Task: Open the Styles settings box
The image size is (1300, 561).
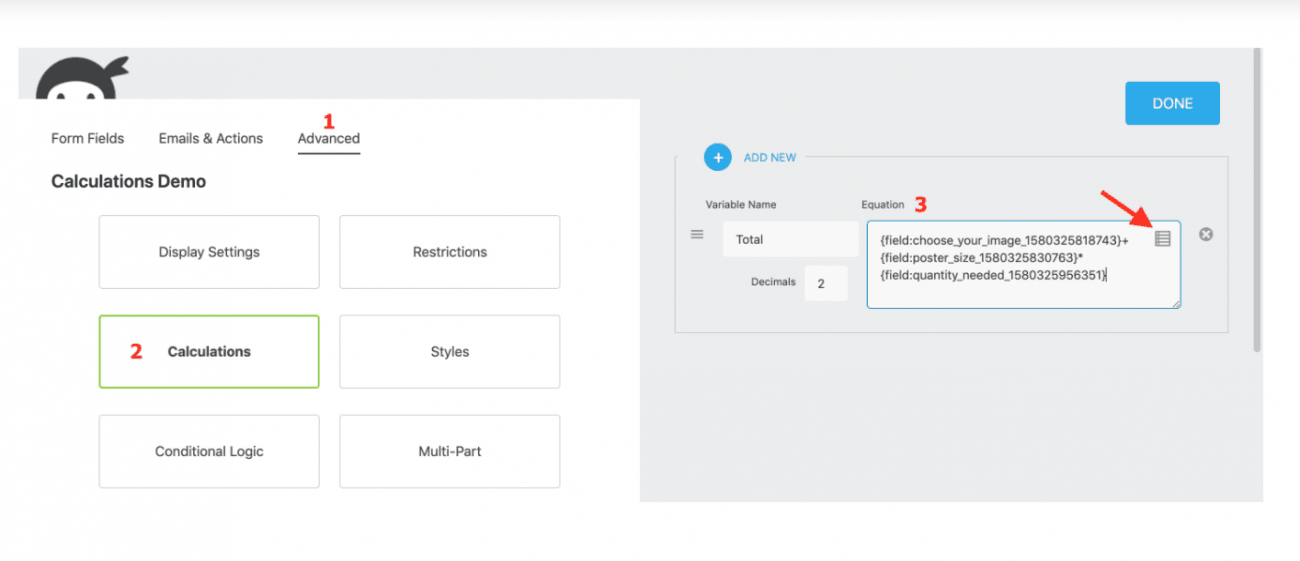Action: [450, 352]
